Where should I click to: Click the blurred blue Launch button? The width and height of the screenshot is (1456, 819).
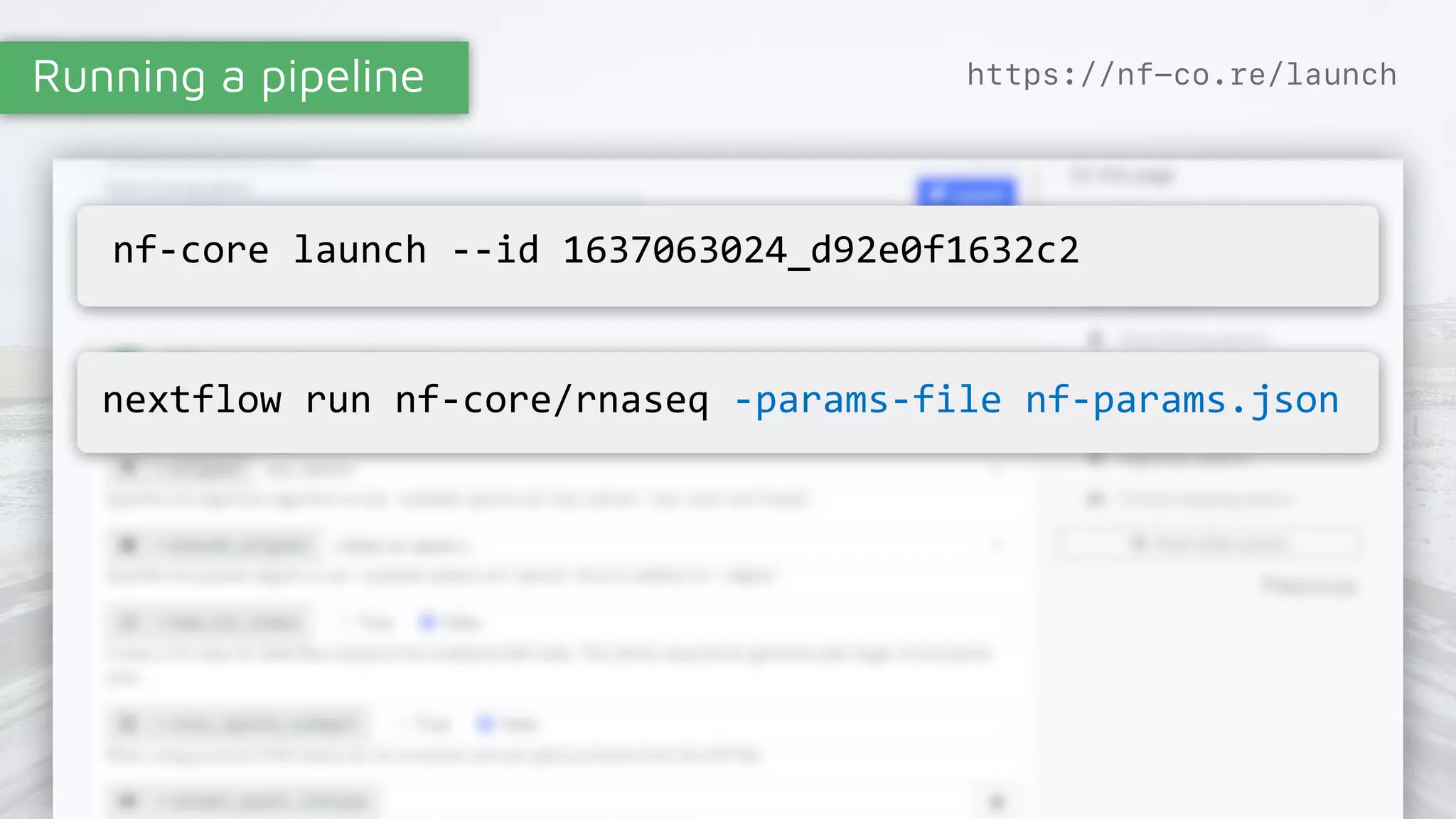coord(965,192)
